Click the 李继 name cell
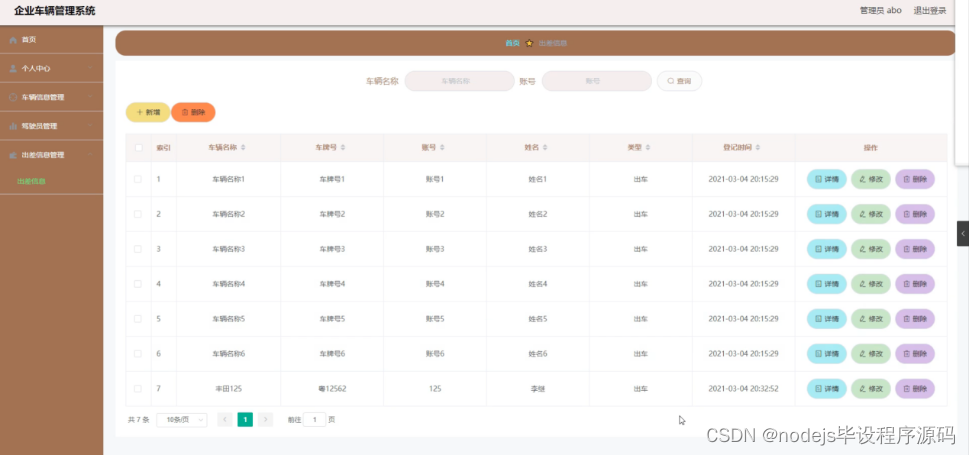Image resolution: width=970 pixels, height=455 pixels. [x=538, y=389]
